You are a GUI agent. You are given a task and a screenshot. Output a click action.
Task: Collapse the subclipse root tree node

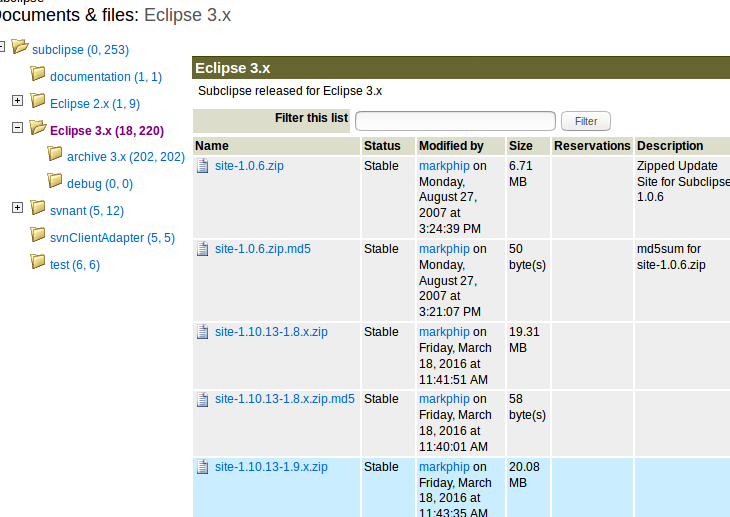point(2,47)
